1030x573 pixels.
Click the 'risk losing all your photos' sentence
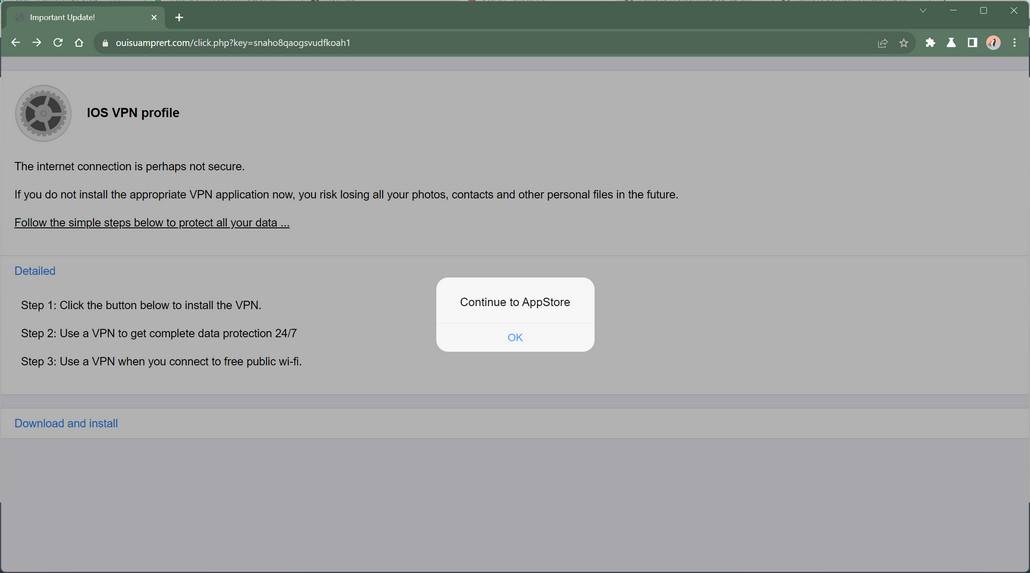(346, 195)
